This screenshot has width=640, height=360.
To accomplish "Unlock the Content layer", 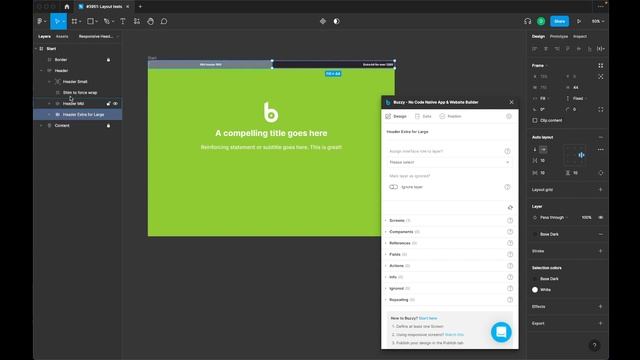I will pos(108,126).
